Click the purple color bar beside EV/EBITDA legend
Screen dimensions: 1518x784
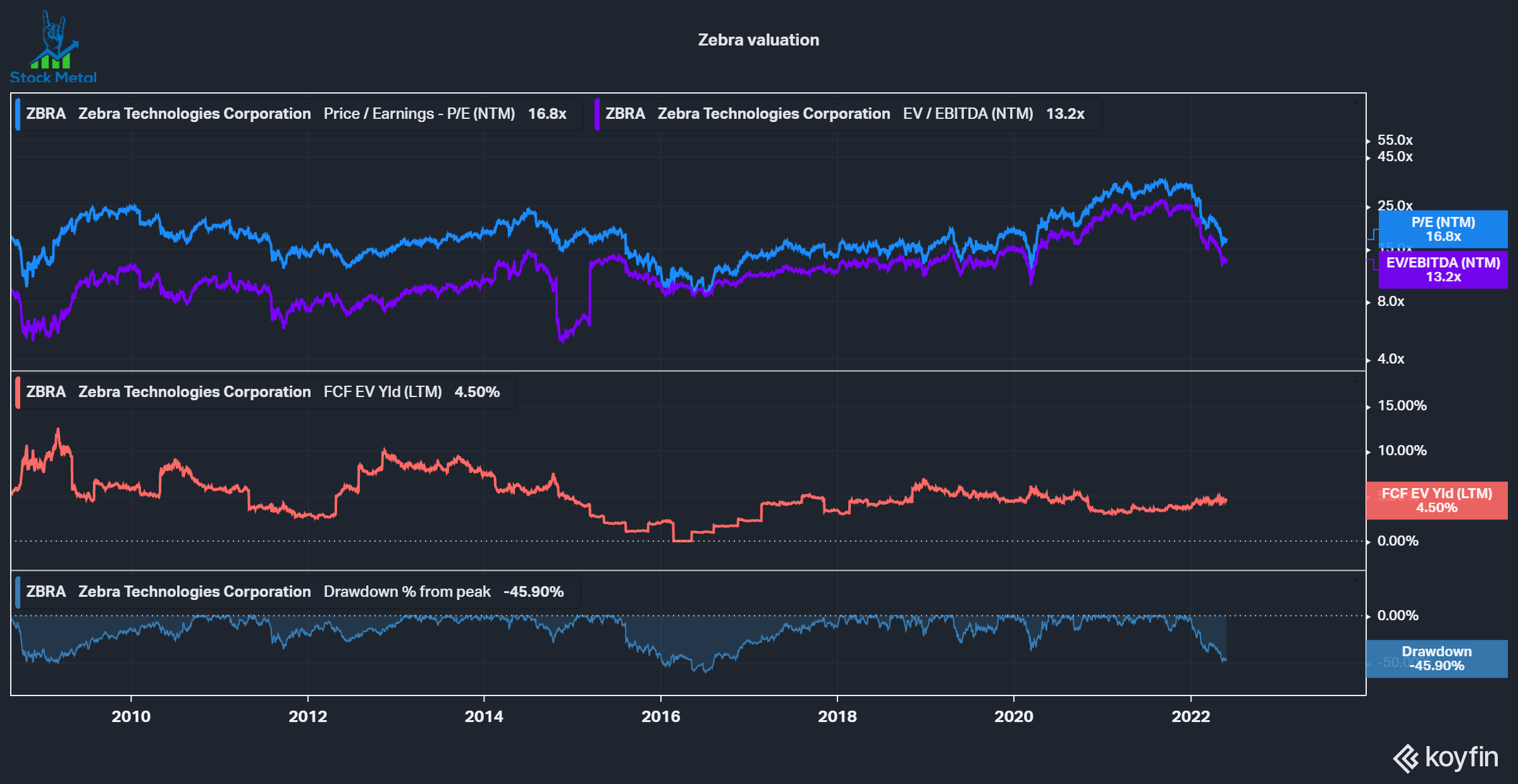coord(597,114)
